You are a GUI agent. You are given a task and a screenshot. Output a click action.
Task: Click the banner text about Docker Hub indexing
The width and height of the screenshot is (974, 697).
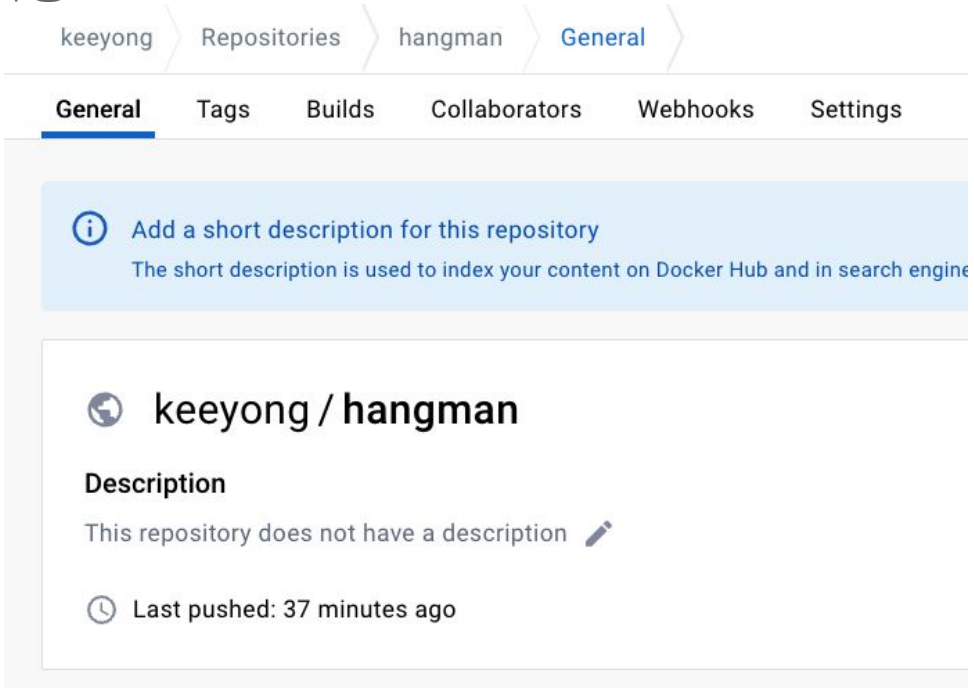point(550,270)
